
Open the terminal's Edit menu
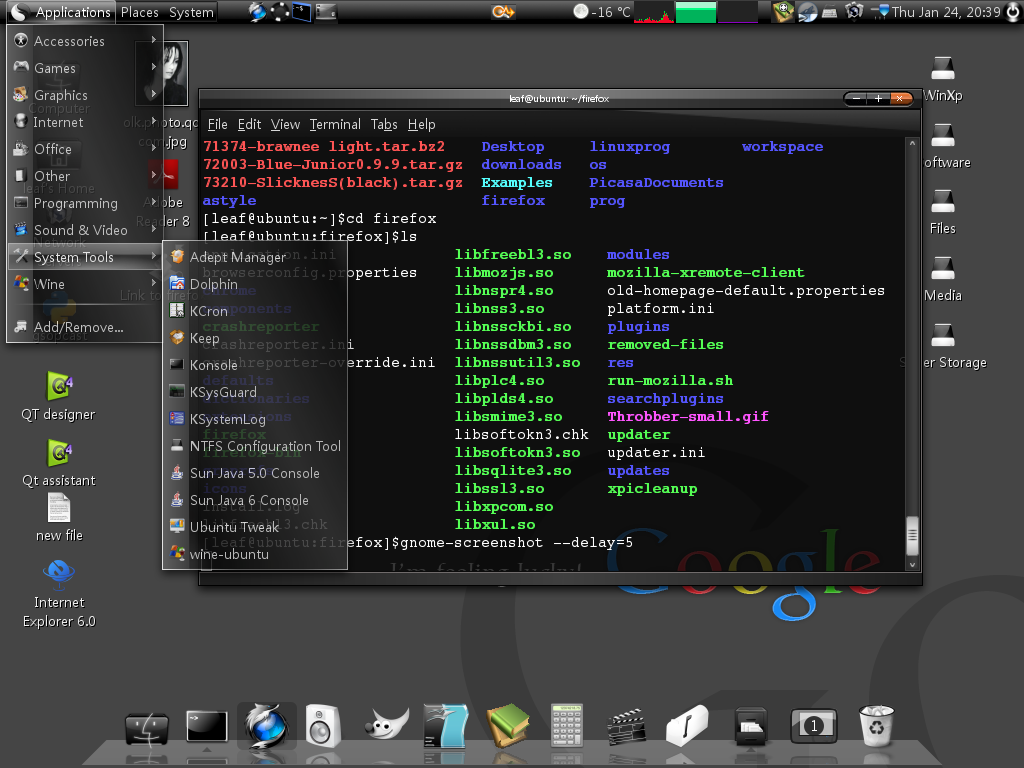click(249, 124)
